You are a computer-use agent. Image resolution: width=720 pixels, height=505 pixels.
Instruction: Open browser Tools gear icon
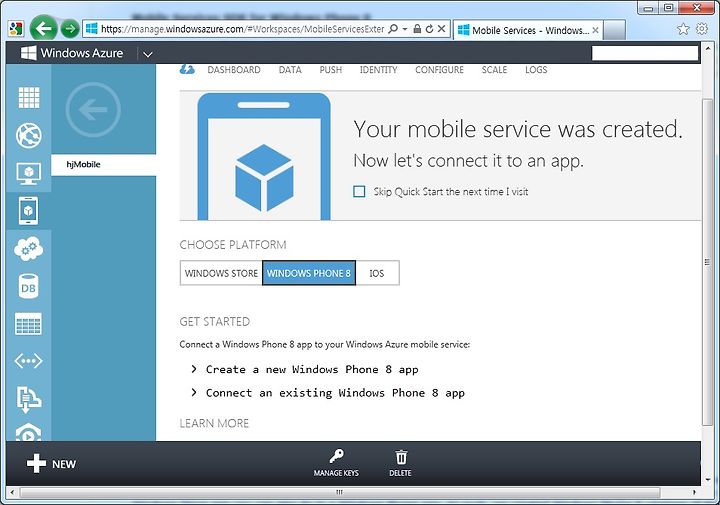pos(702,29)
